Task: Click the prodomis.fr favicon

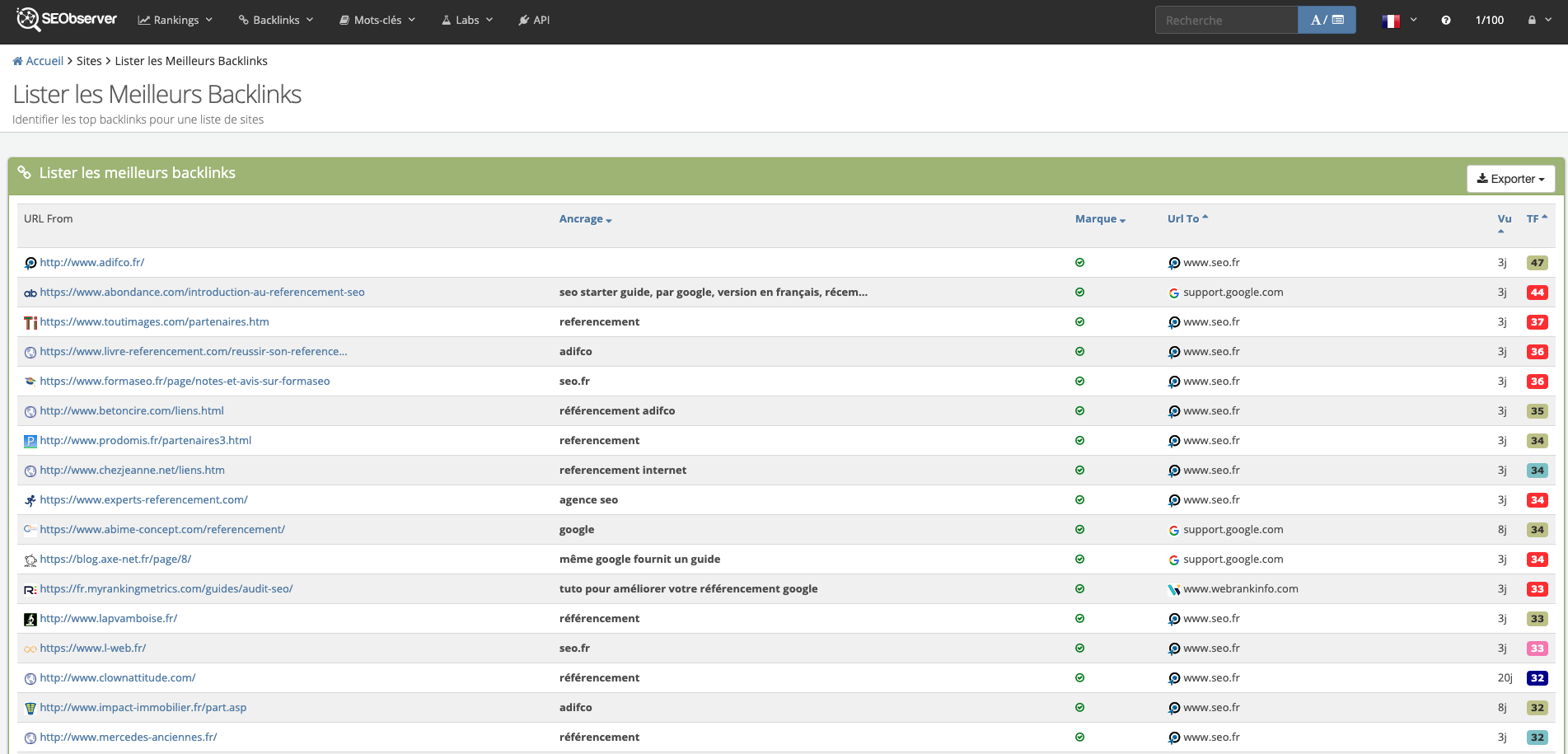Action: (30, 441)
